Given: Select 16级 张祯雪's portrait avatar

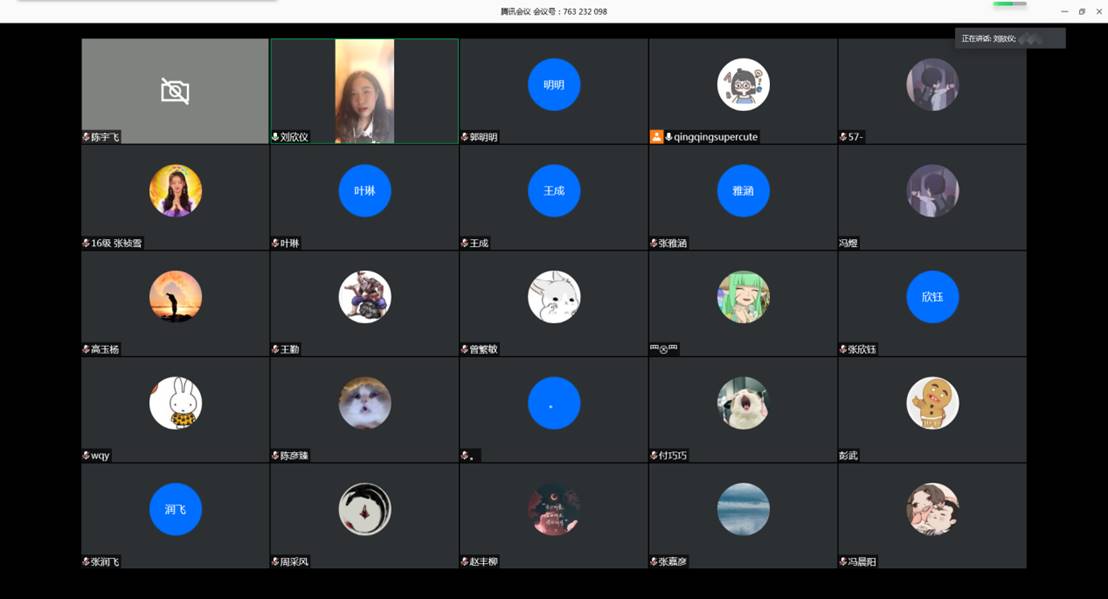Looking at the screenshot, I should 175,191.
